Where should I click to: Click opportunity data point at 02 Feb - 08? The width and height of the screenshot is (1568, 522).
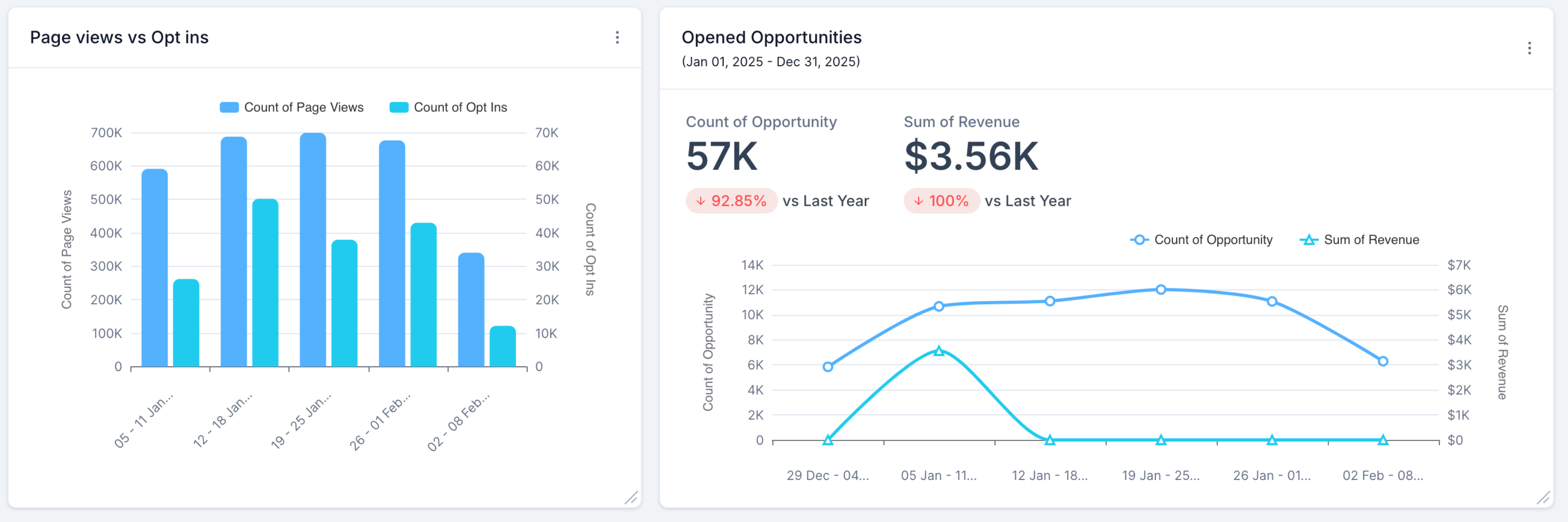pyautogui.click(x=1383, y=361)
